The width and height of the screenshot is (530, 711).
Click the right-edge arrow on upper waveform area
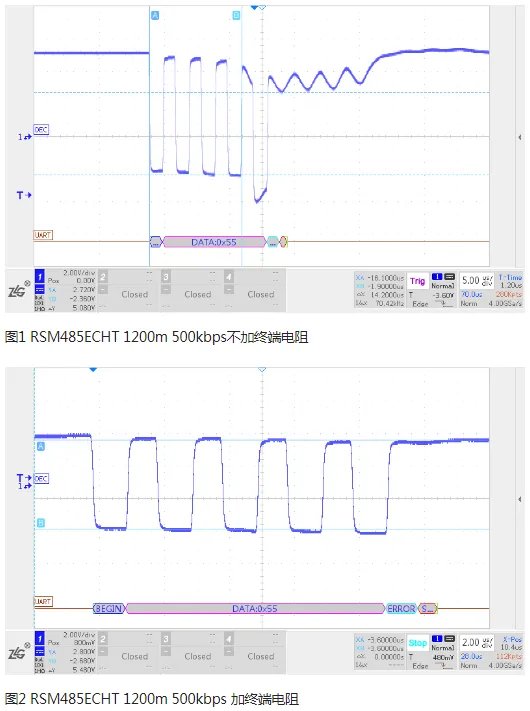tap(520, 137)
